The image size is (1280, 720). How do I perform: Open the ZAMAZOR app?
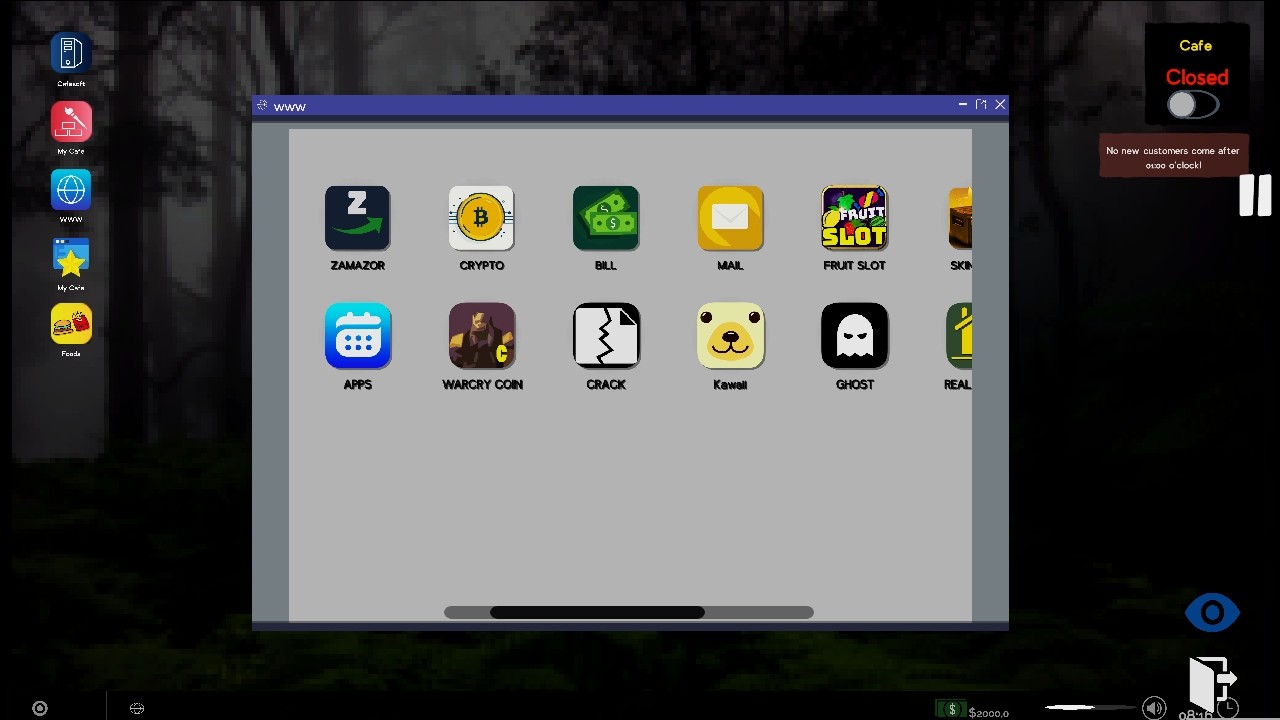coord(357,218)
